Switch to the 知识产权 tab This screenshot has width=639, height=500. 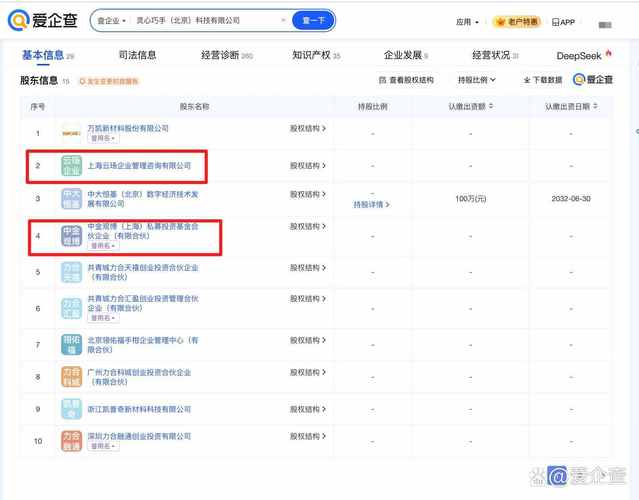316,55
